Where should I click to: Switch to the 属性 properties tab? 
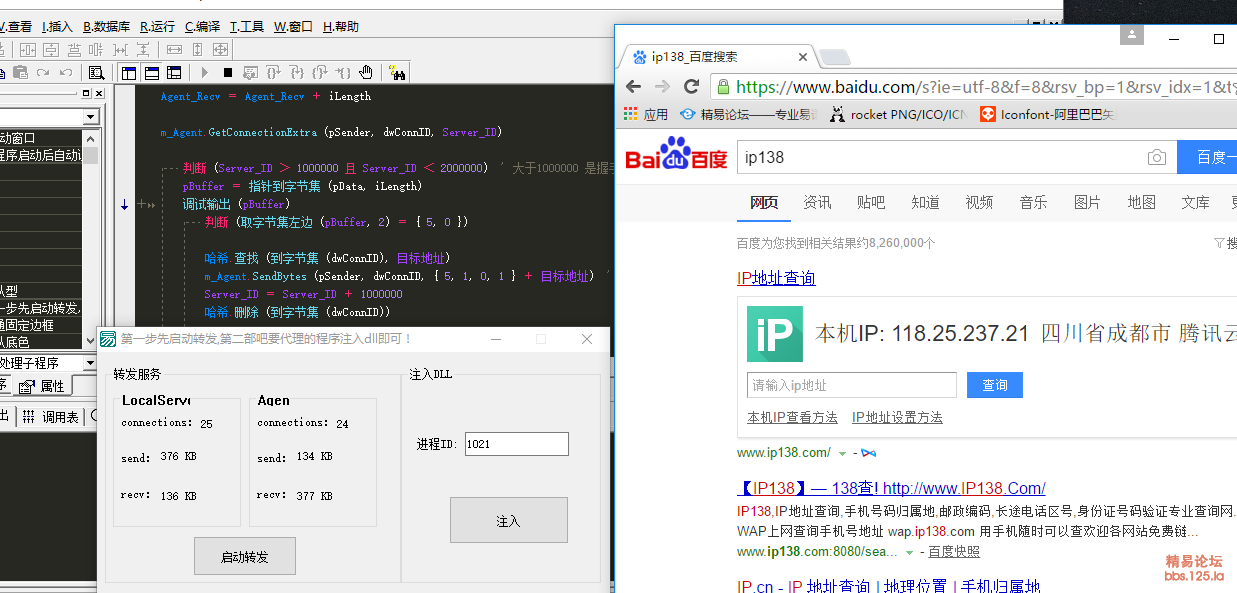point(43,386)
